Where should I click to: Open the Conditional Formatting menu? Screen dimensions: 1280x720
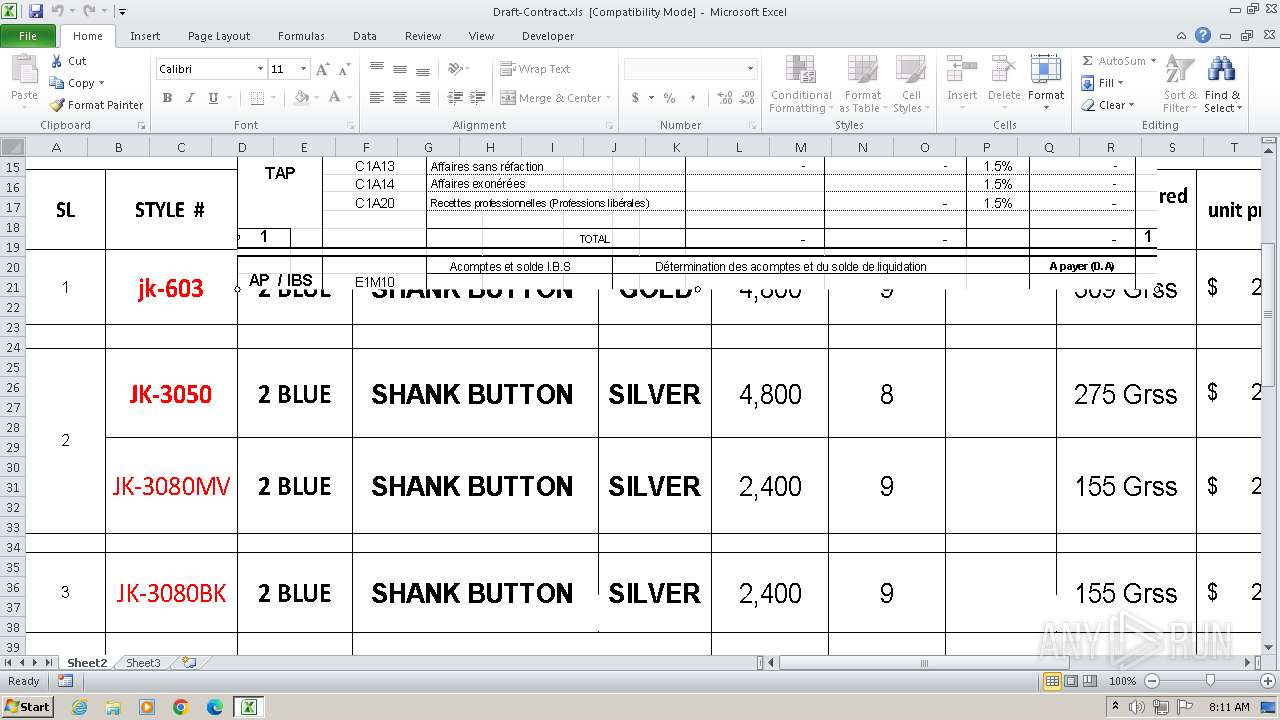pyautogui.click(x=802, y=85)
